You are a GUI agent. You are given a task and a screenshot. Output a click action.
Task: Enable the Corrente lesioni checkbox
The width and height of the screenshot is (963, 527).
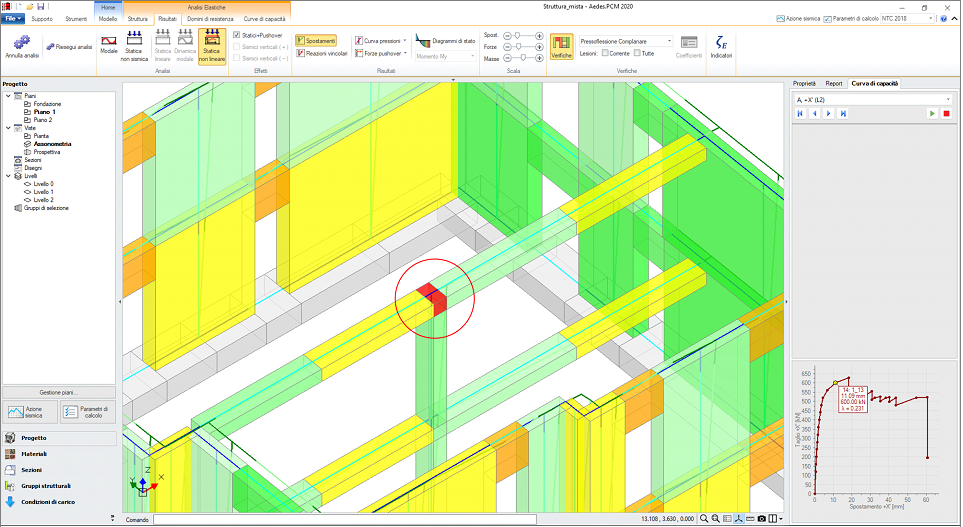point(605,53)
